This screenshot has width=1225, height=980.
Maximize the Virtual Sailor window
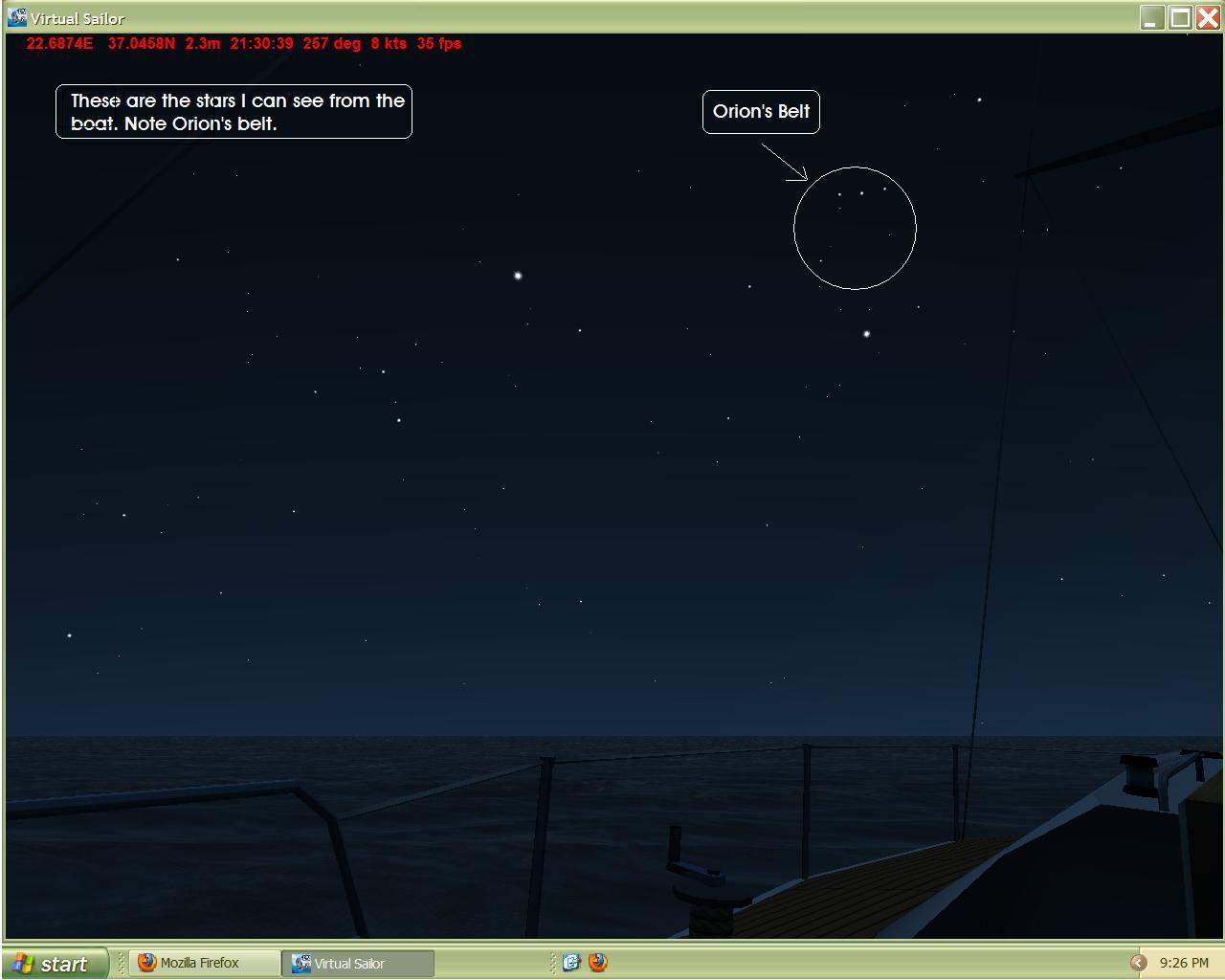coord(1181,17)
